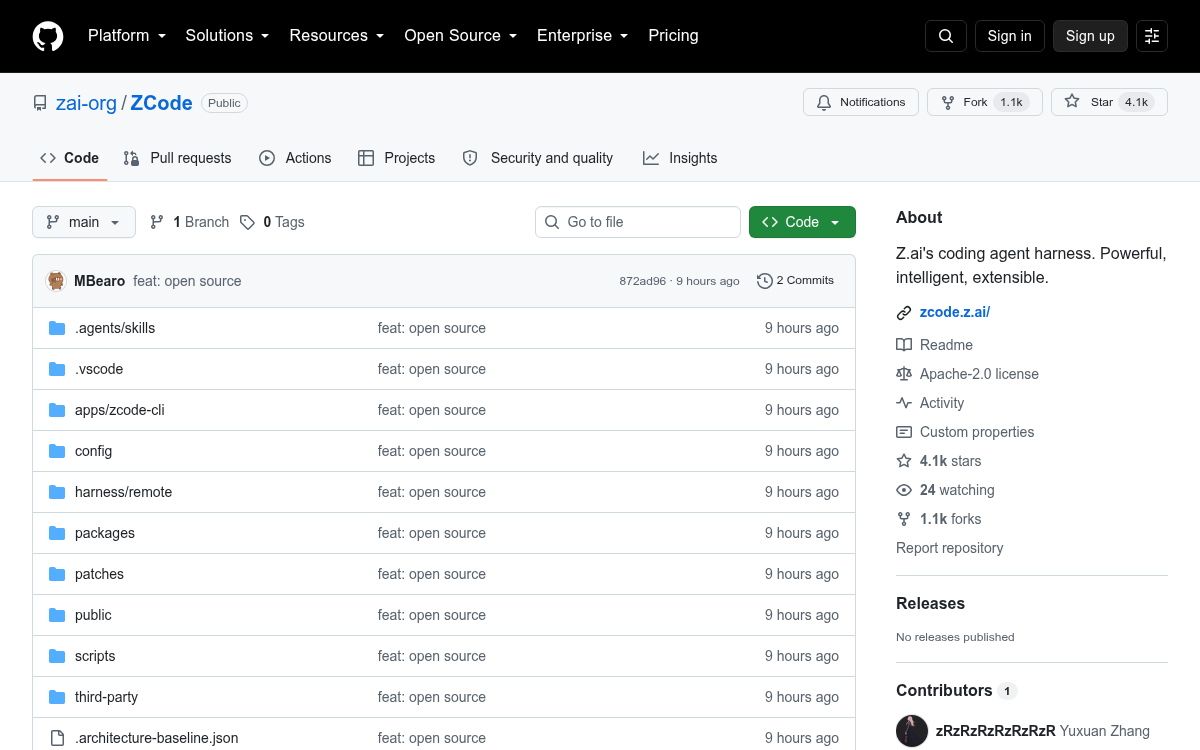Switch to the Pull requests tab

pos(177,158)
